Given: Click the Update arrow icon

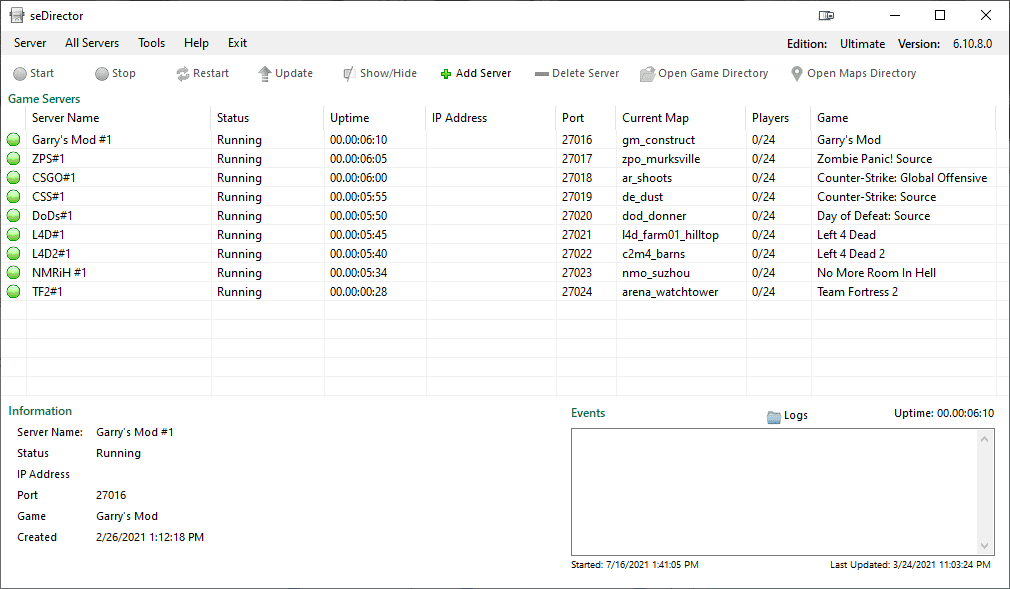Looking at the screenshot, I should (x=265, y=73).
